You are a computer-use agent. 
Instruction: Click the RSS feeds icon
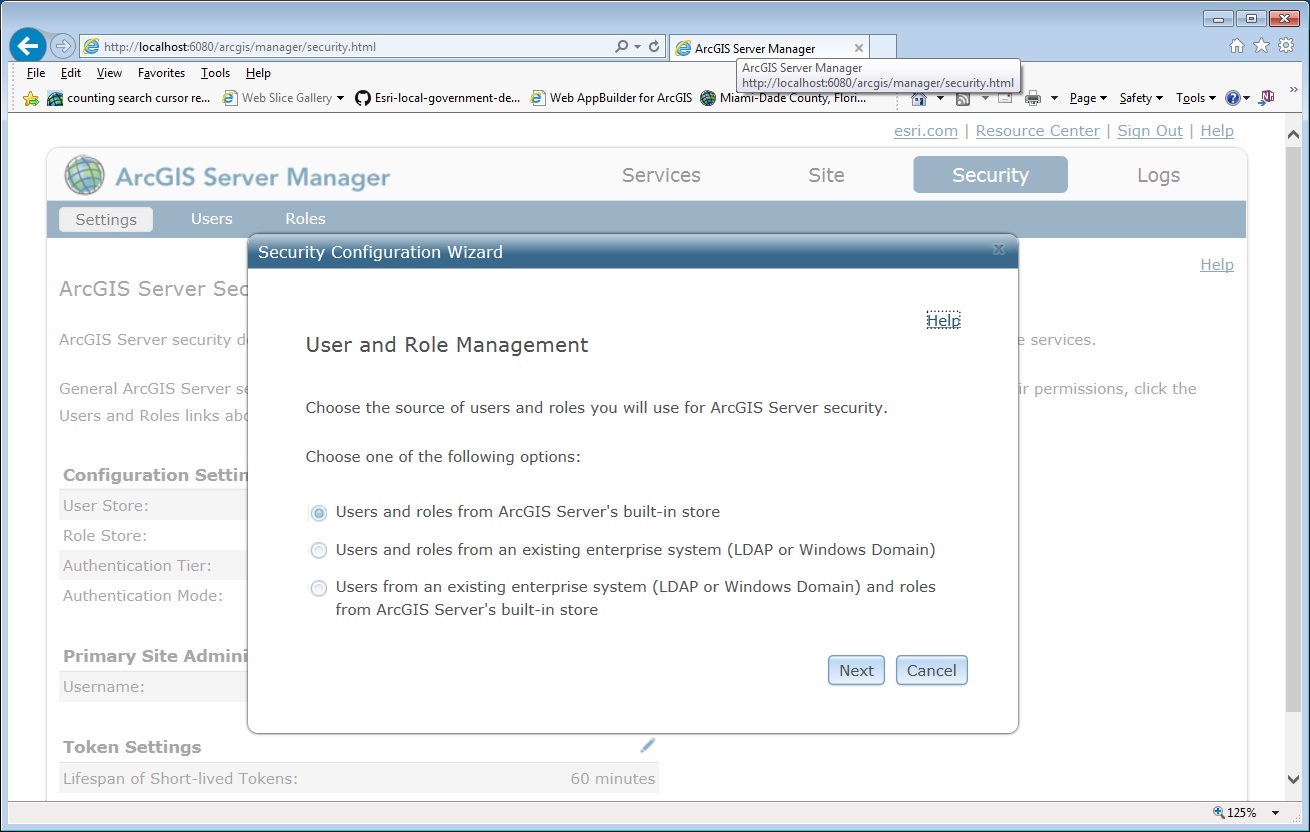click(962, 98)
